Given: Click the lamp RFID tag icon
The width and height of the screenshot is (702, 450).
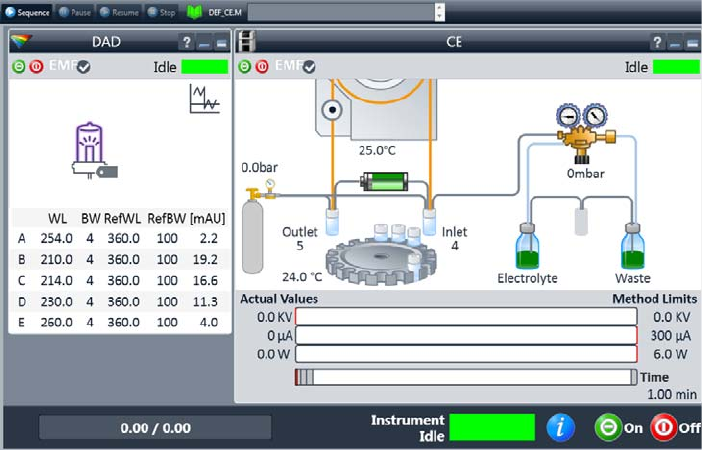Looking at the screenshot, I should click(x=107, y=172).
